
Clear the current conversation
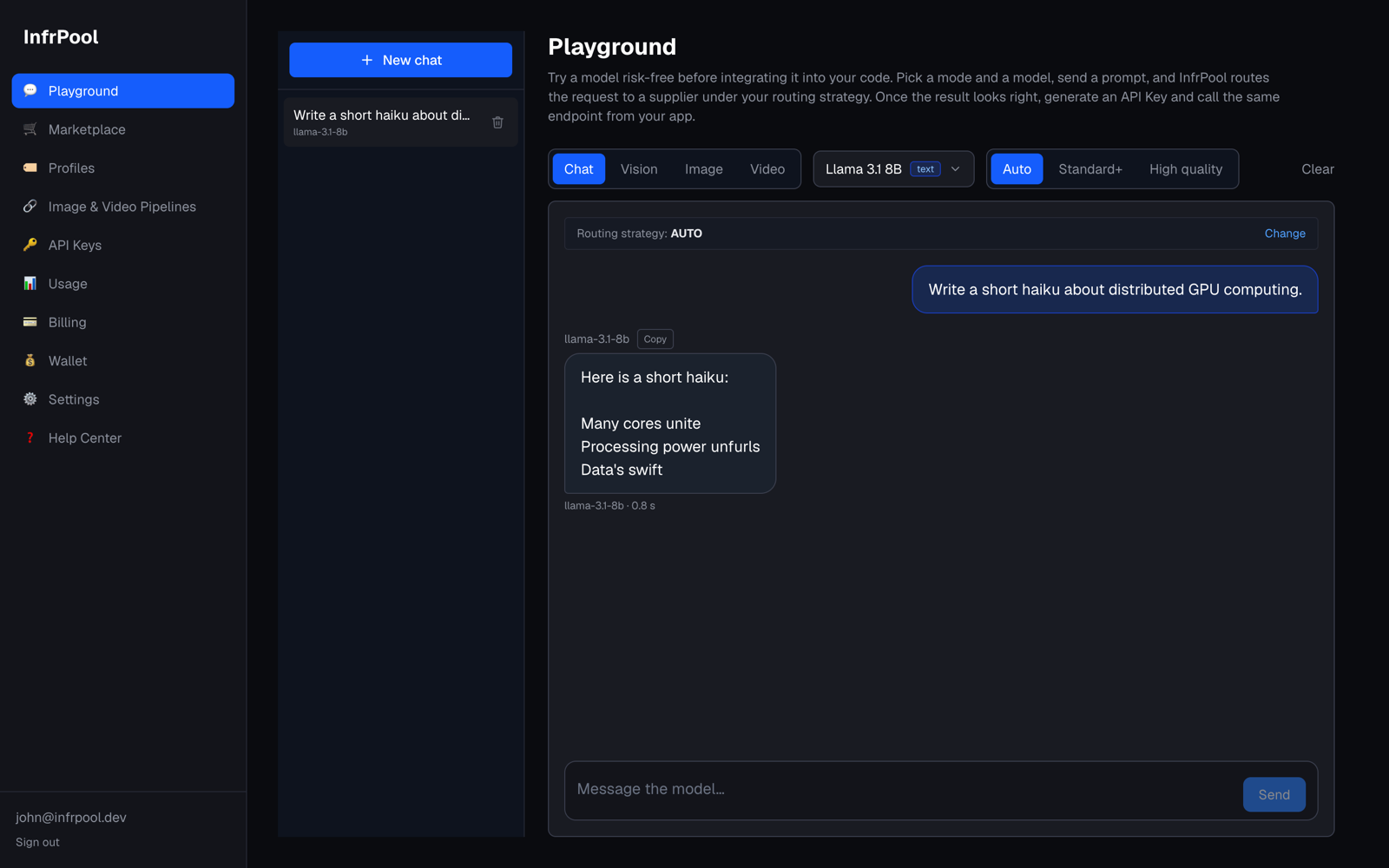(1317, 169)
